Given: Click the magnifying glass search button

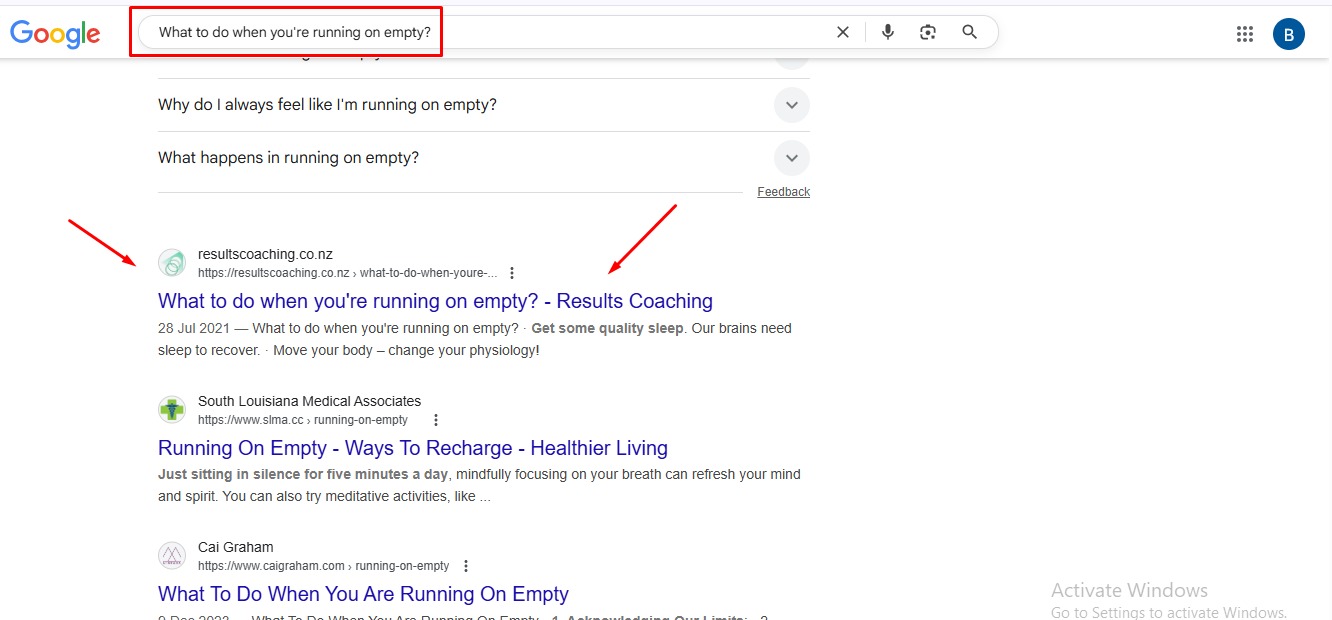Looking at the screenshot, I should [x=969, y=32].
